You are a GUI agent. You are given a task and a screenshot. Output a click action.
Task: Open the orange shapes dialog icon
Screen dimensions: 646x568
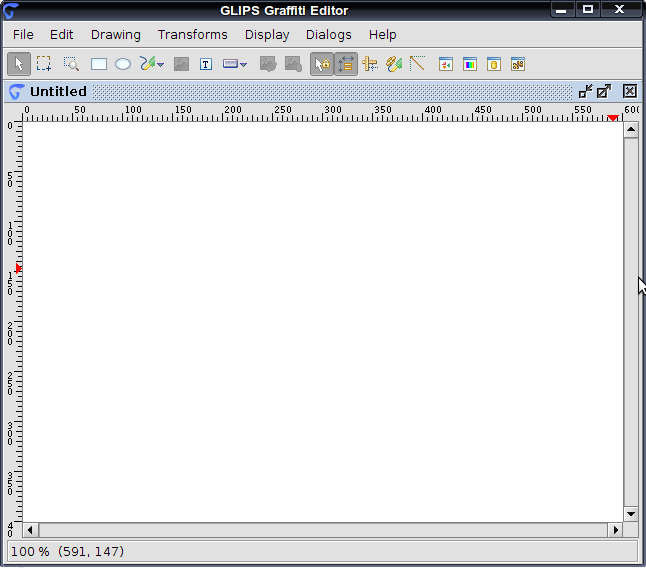click(x=518, y=64)
